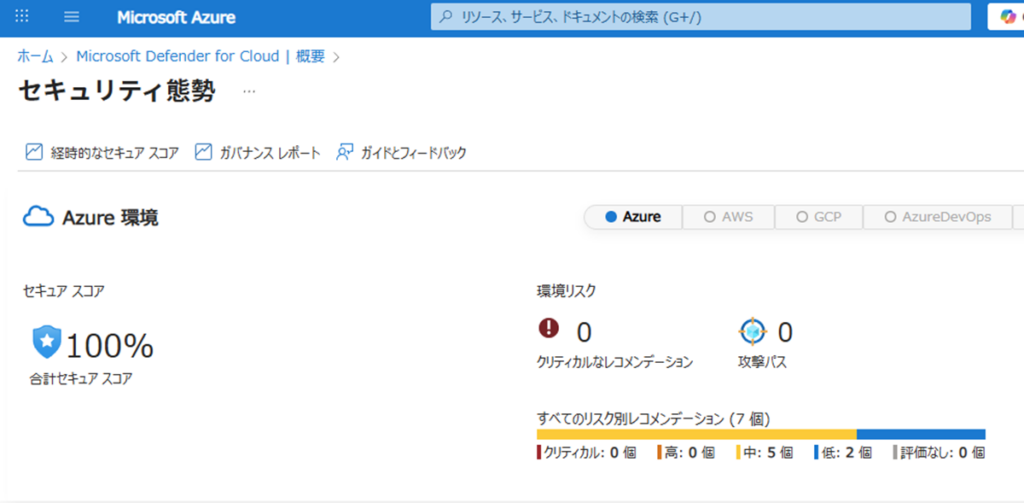Click the critical recommendations alert icon
The image size is (1024, 503).
click(548, 329)
